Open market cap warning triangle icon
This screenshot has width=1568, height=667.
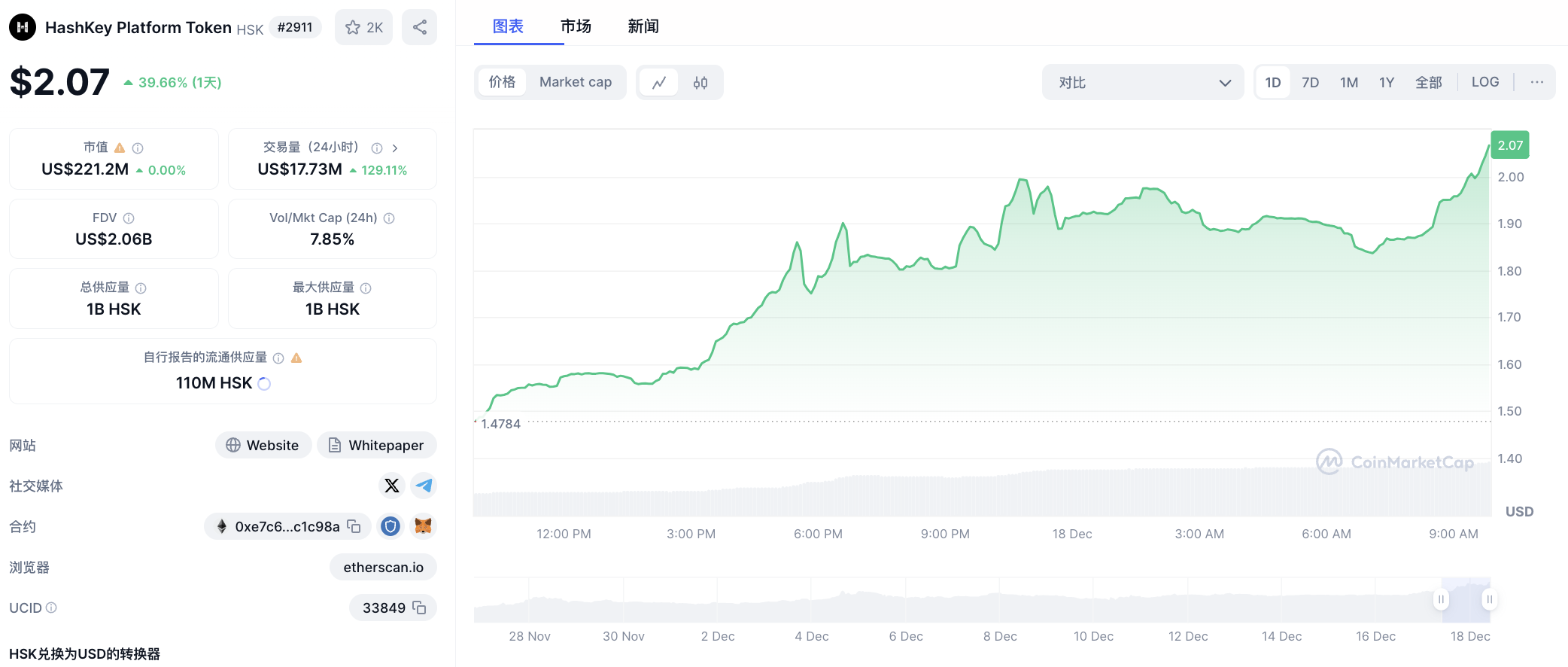point(120,148)
